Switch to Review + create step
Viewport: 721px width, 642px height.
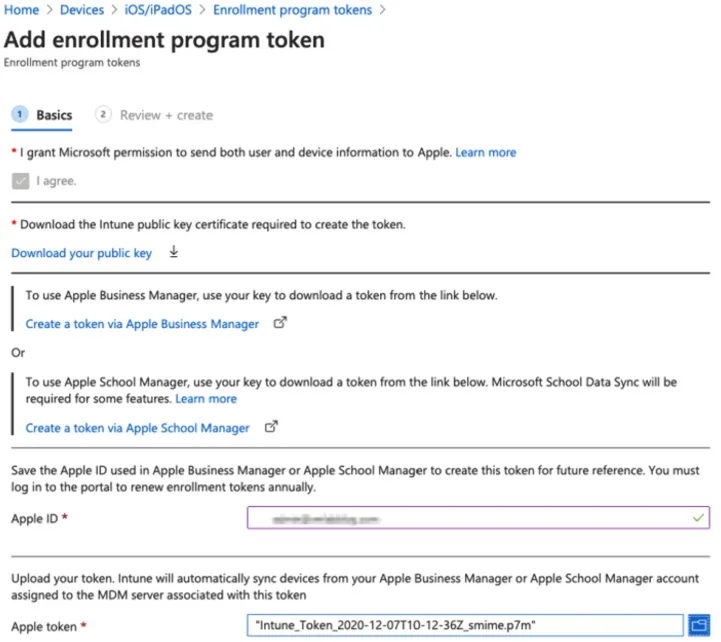[x=154, y=115]
